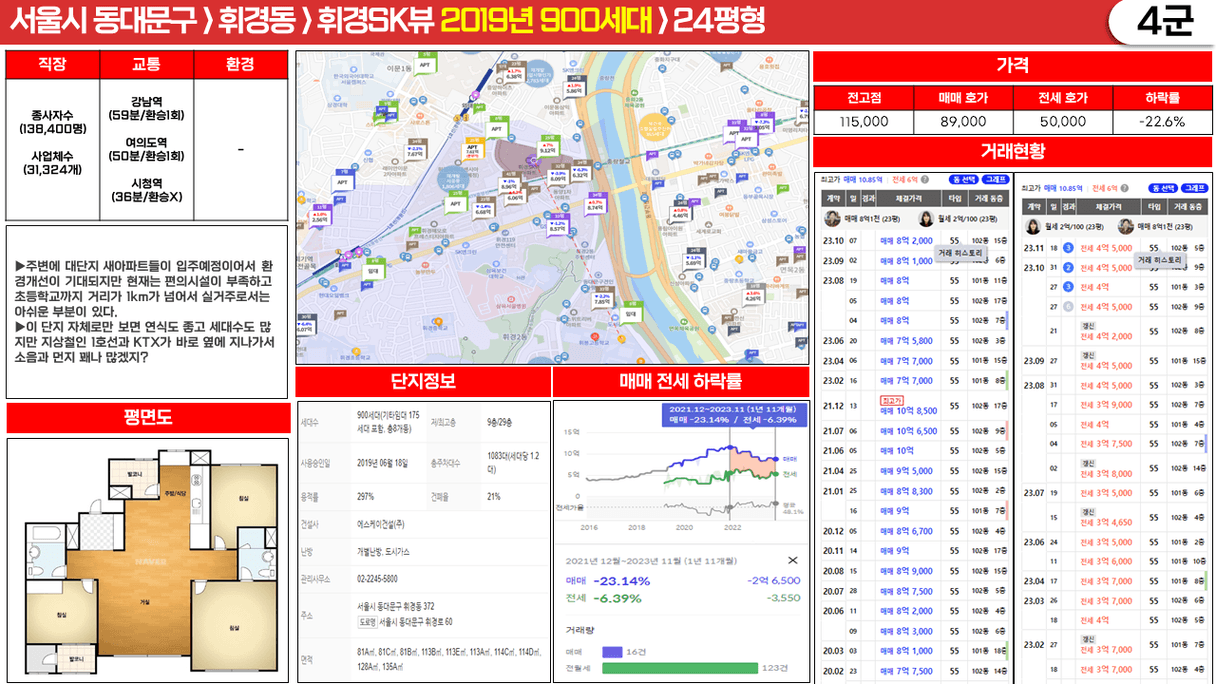
Task: Click the -22.6% 하락률 value
Action: pos(1162,121)
